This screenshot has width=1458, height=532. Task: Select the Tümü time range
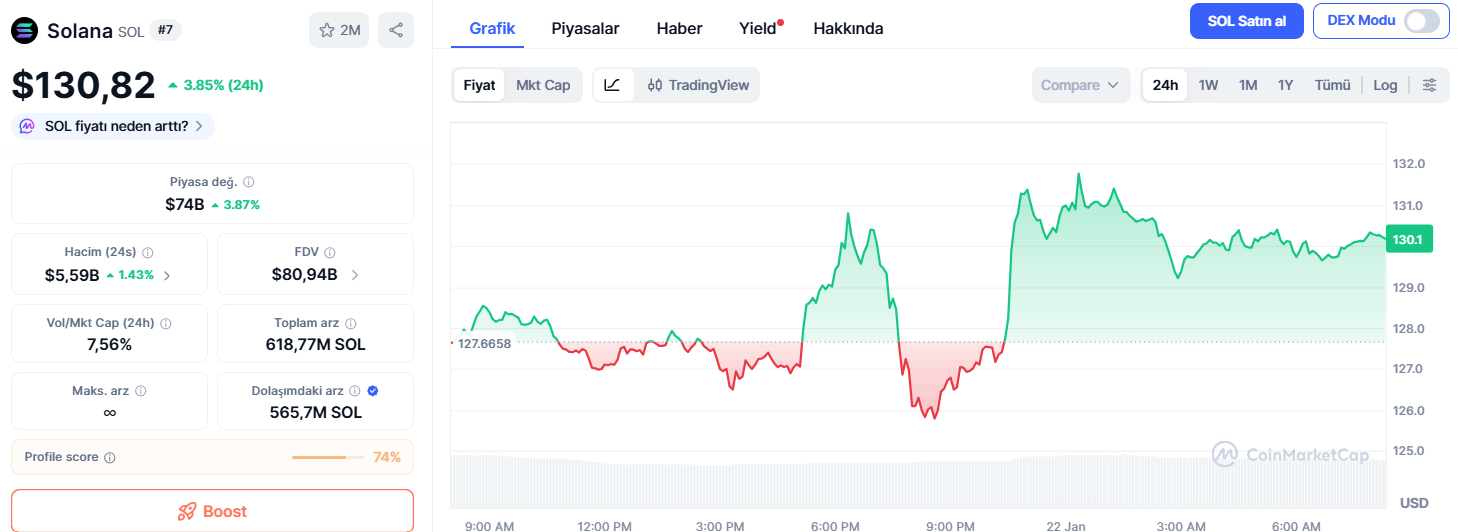(1332, 85)
